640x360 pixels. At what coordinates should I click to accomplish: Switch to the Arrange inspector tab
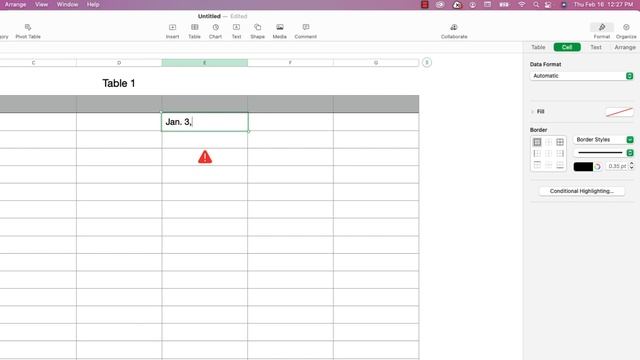coord(625,47)
